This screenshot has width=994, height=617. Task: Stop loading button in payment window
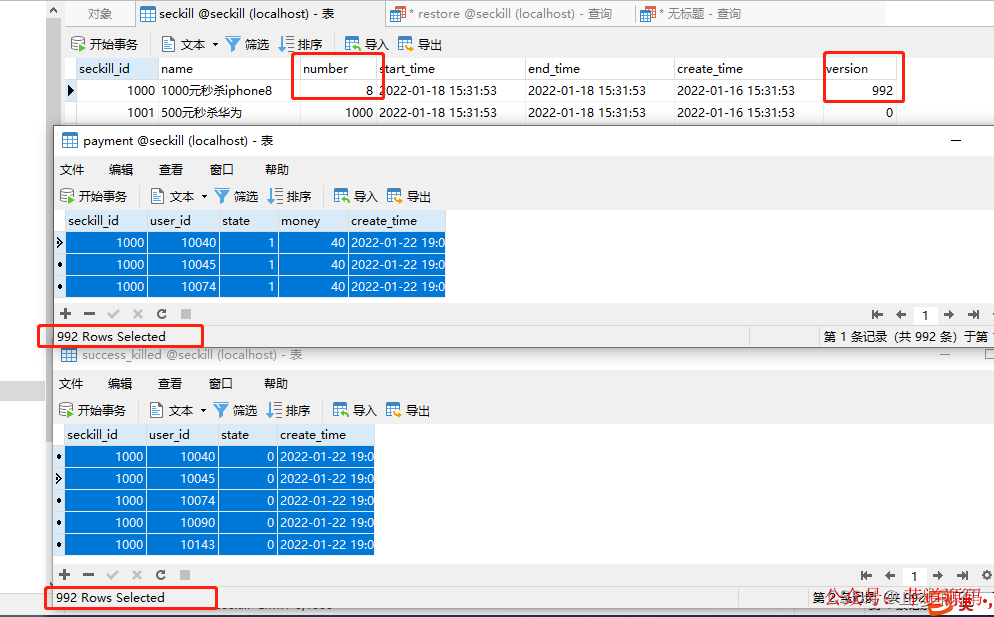186,313
